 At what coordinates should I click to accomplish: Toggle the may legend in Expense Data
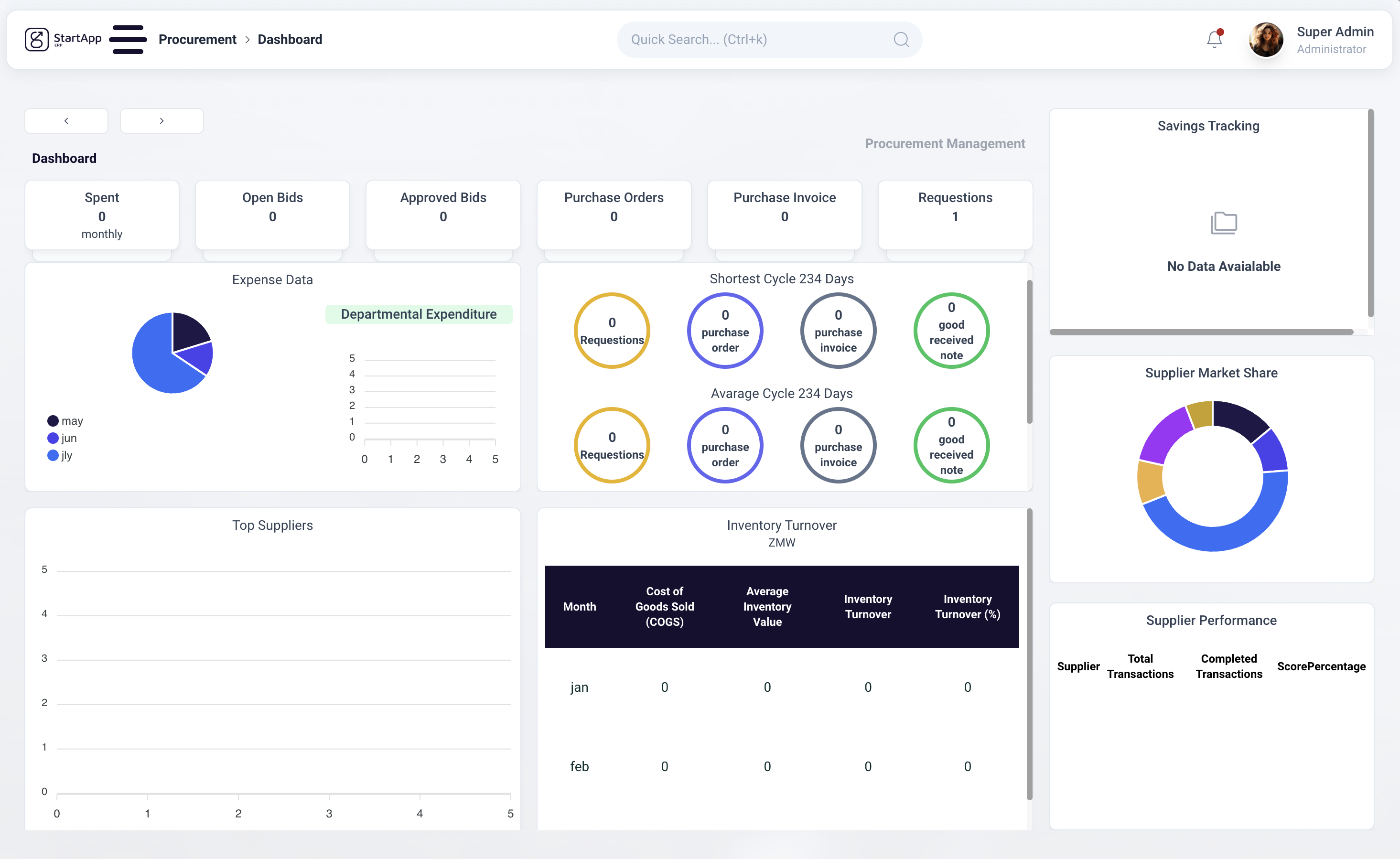coord(65,421)
